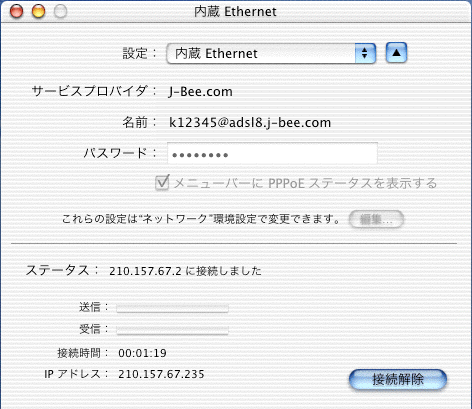The height and width of the screenshot is (409, 472).
Task: Click the パスワード input field
Action: coord(272,153)
